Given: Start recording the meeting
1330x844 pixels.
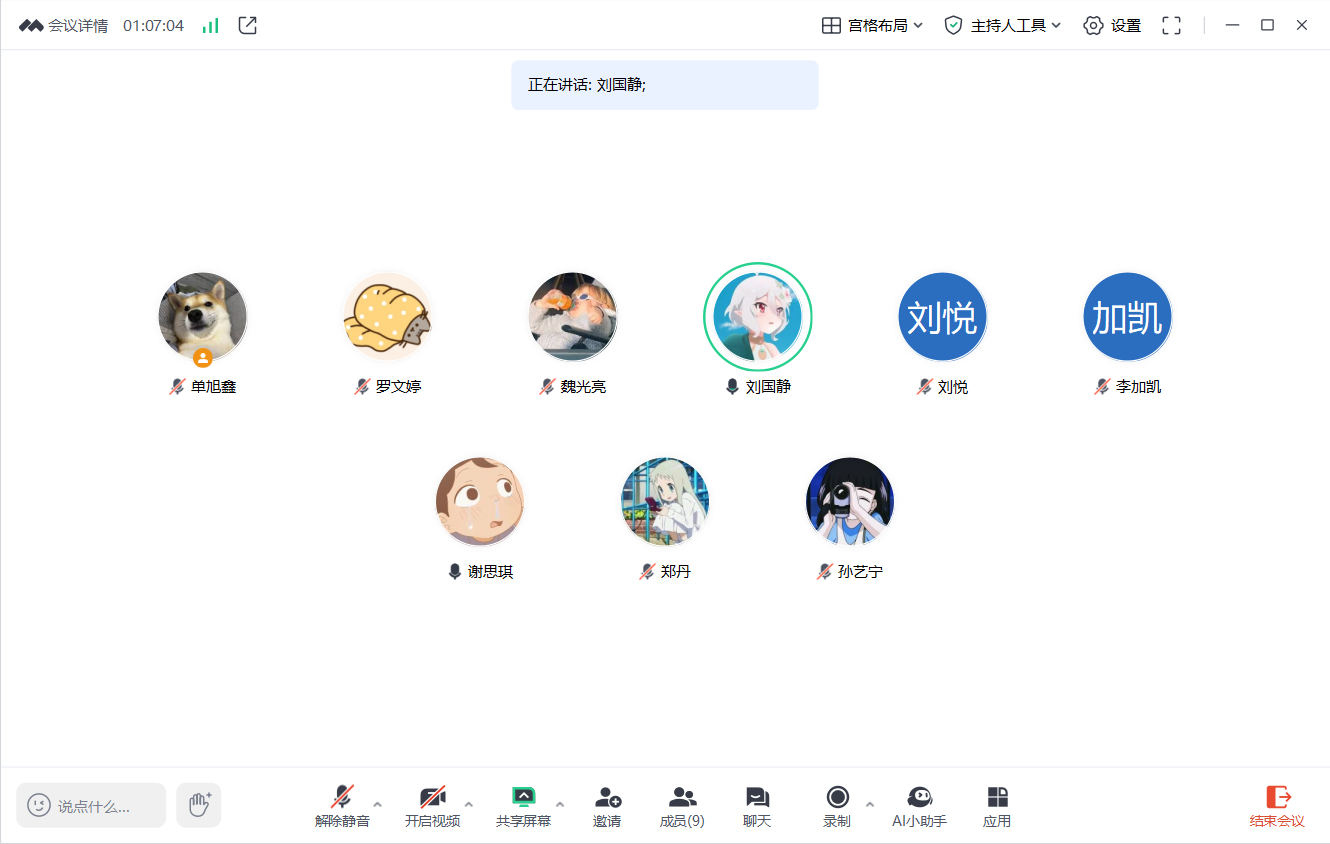Looking at the screenshot, I should coord(837,805).
